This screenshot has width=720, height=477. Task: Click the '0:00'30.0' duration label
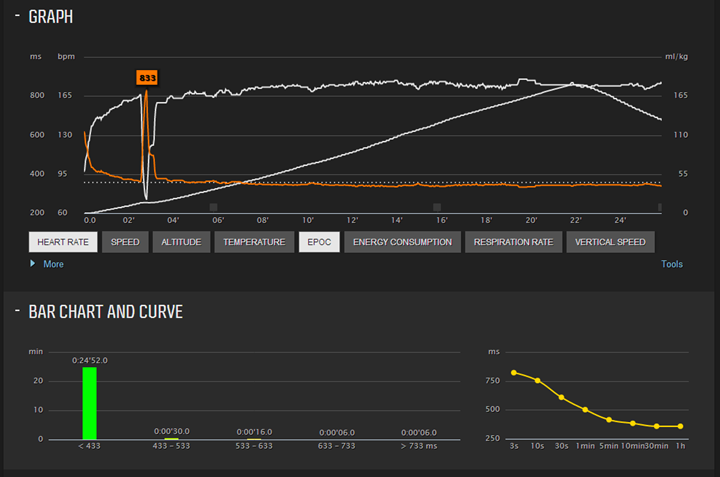pyautogui.click(x=172, y=432)
